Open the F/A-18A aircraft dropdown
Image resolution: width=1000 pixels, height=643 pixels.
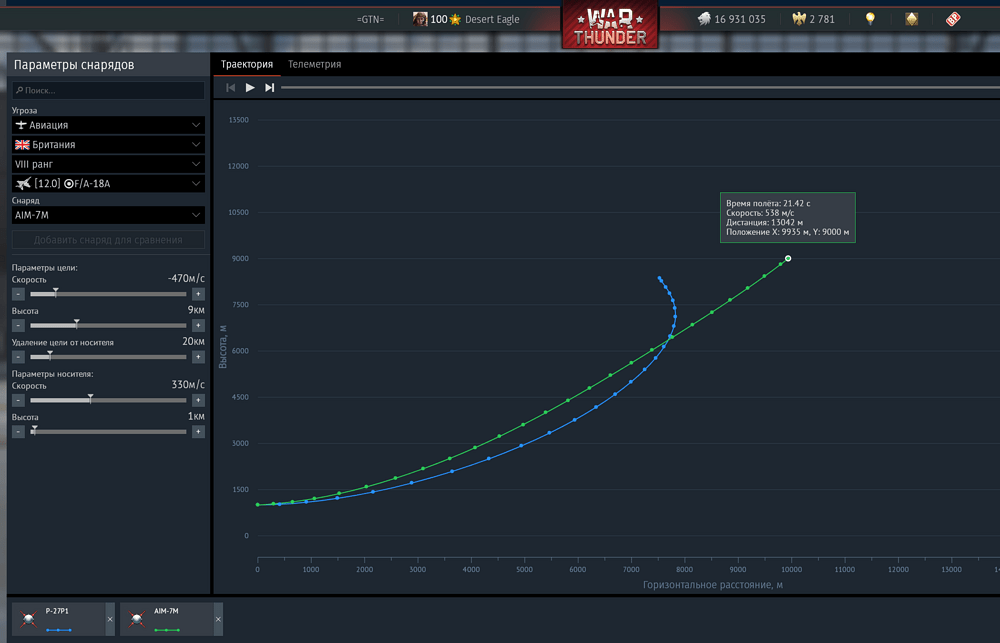108,184
